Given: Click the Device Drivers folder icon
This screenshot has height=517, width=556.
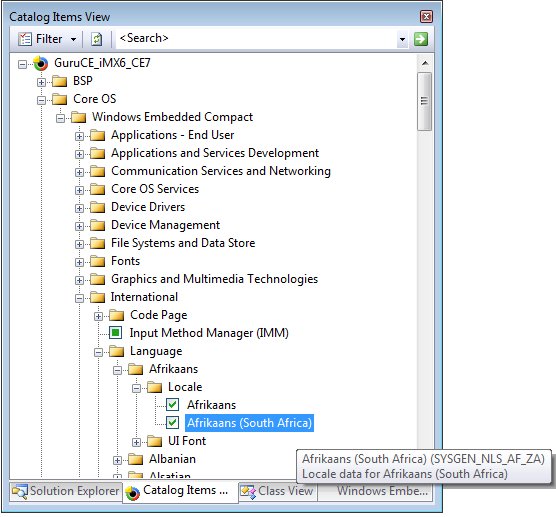Looking at the screenshot, I should 98,207.
